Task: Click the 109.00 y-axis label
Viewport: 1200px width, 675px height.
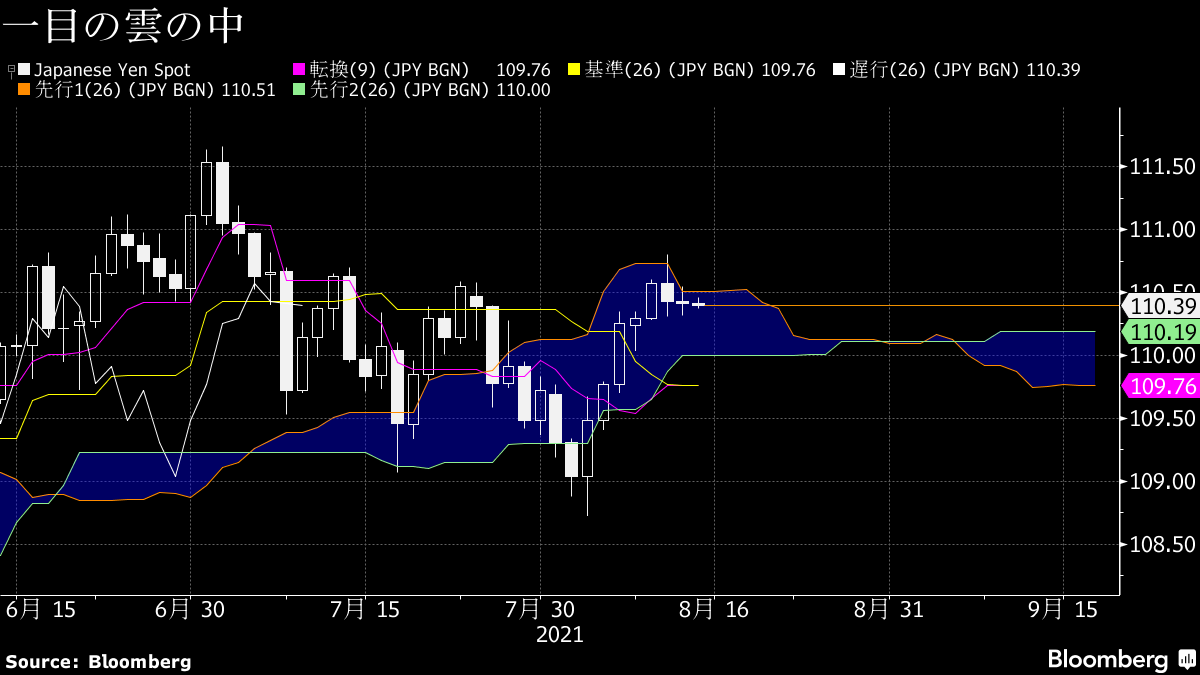Action: point(1163,482)
